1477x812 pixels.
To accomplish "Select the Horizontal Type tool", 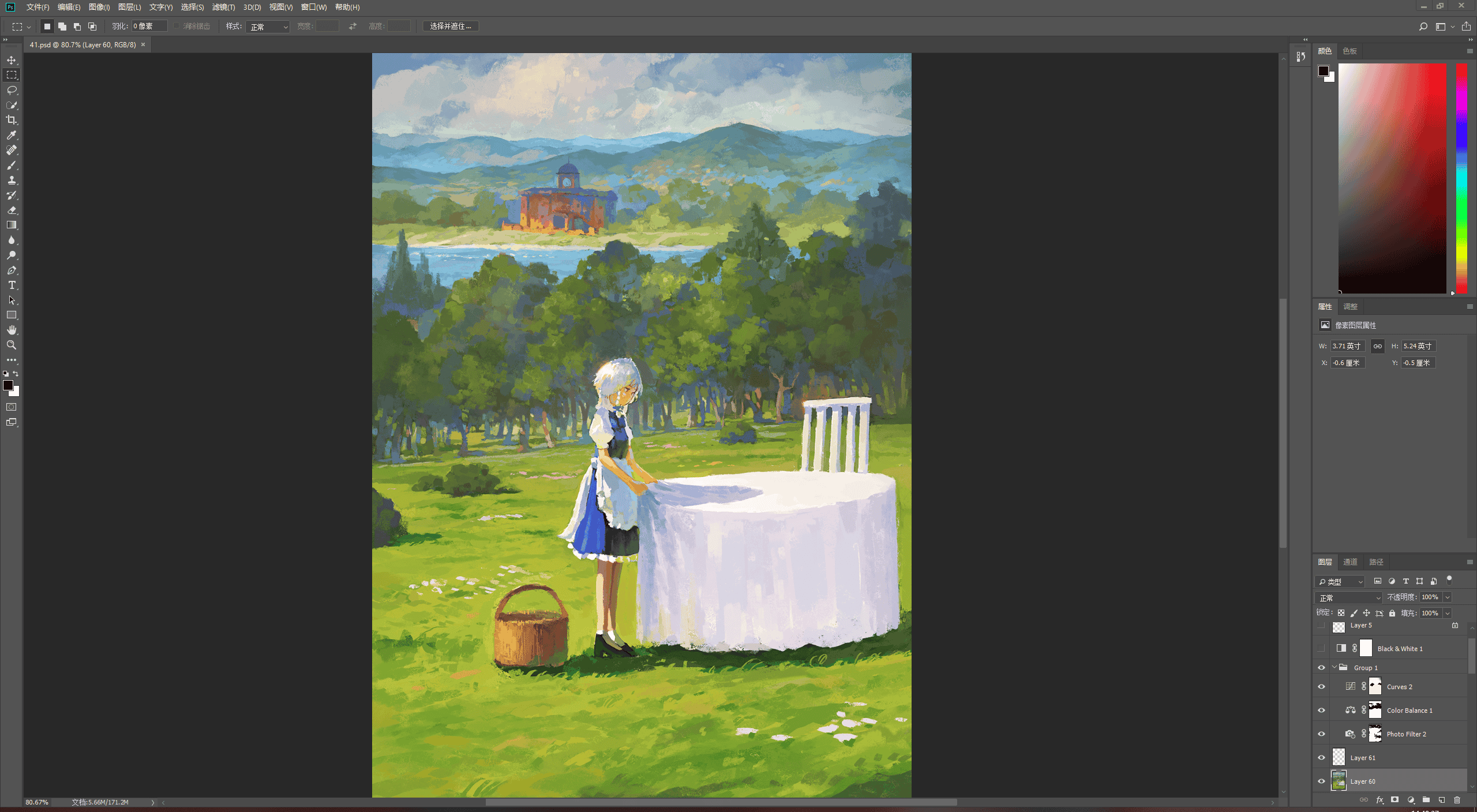I will [x=12, y=285].
